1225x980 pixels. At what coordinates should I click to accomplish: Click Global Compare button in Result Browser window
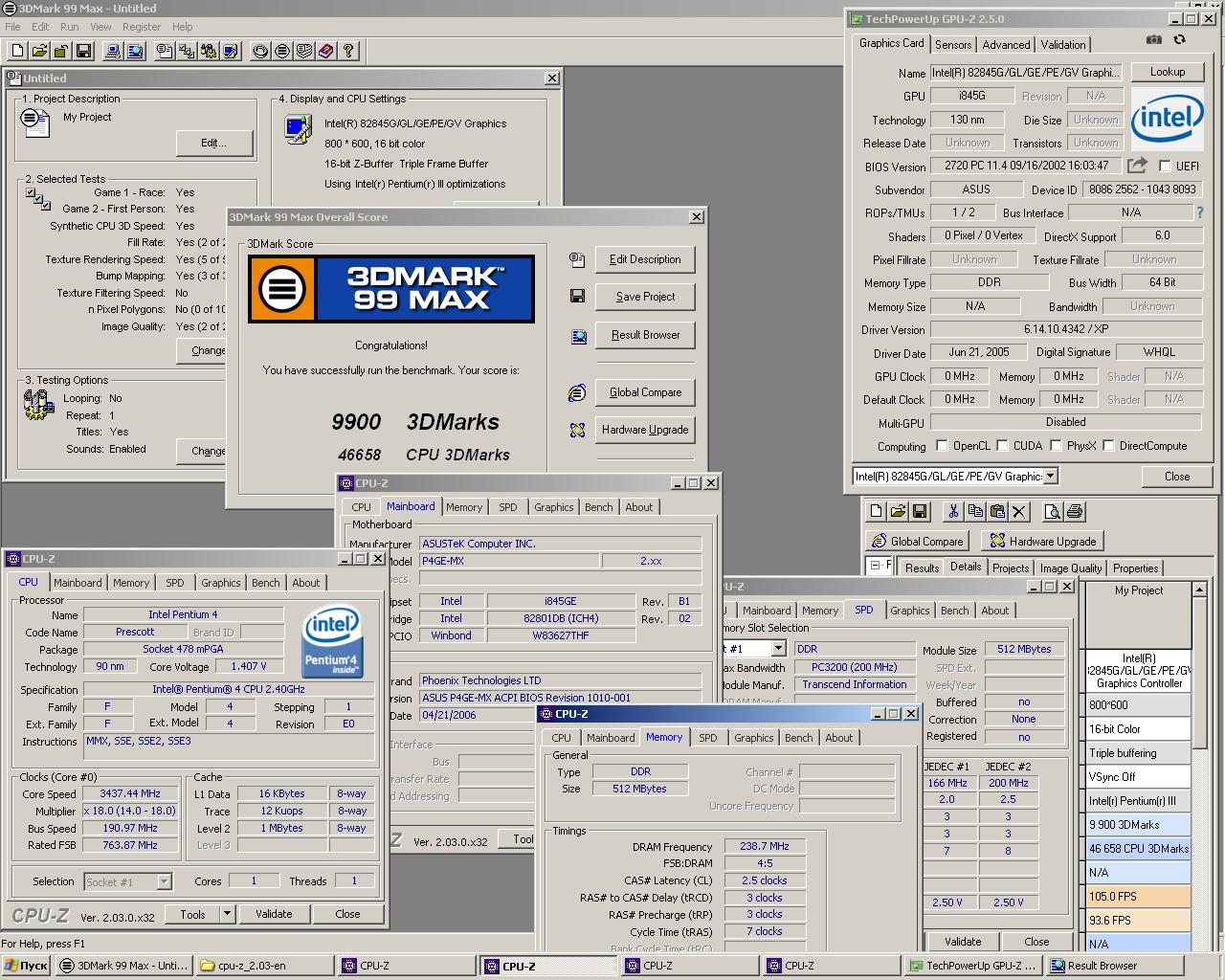(917, 541)
